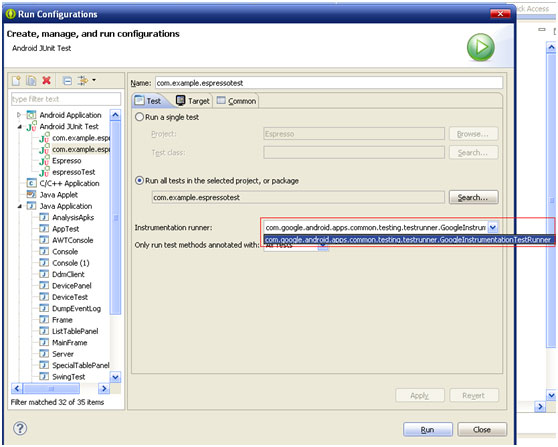The image size is (558, 447).
Task: Select the DeviceTest configuration
Action: [x=70, y=297]
